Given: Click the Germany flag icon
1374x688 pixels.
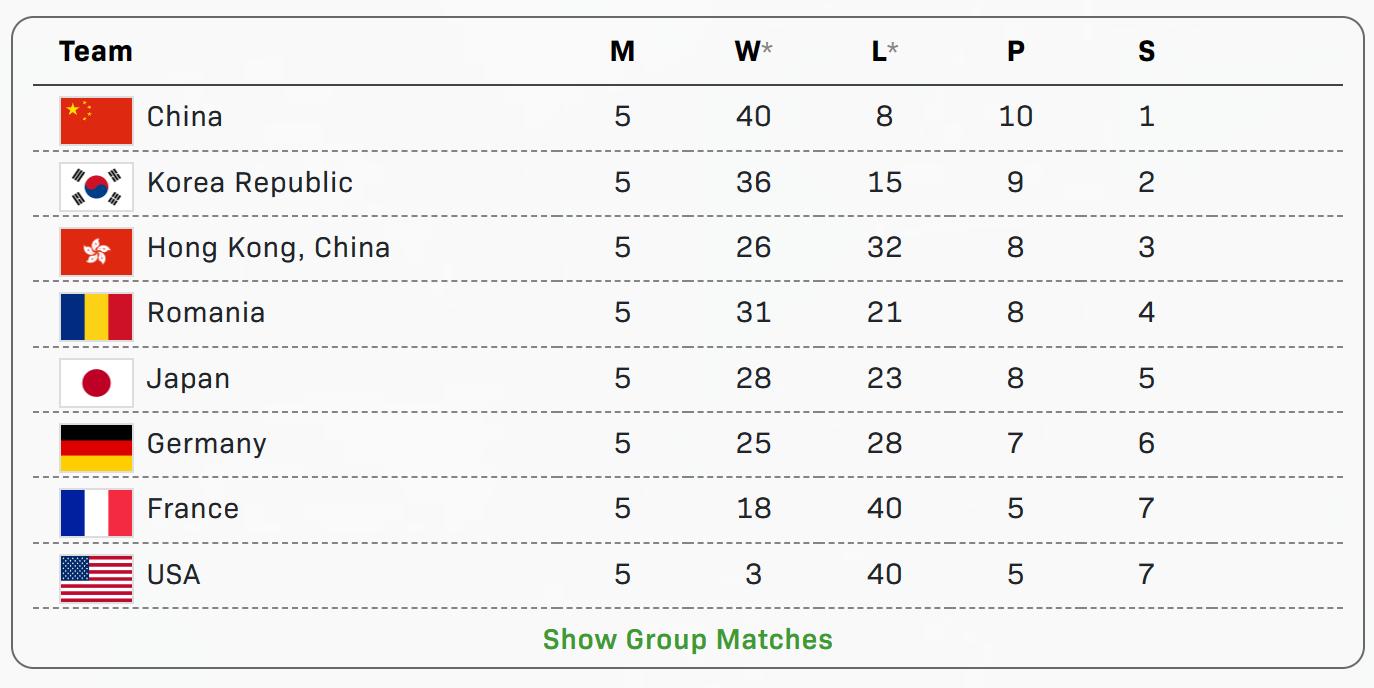Looking at the screenshot, I should pos(96,448).
